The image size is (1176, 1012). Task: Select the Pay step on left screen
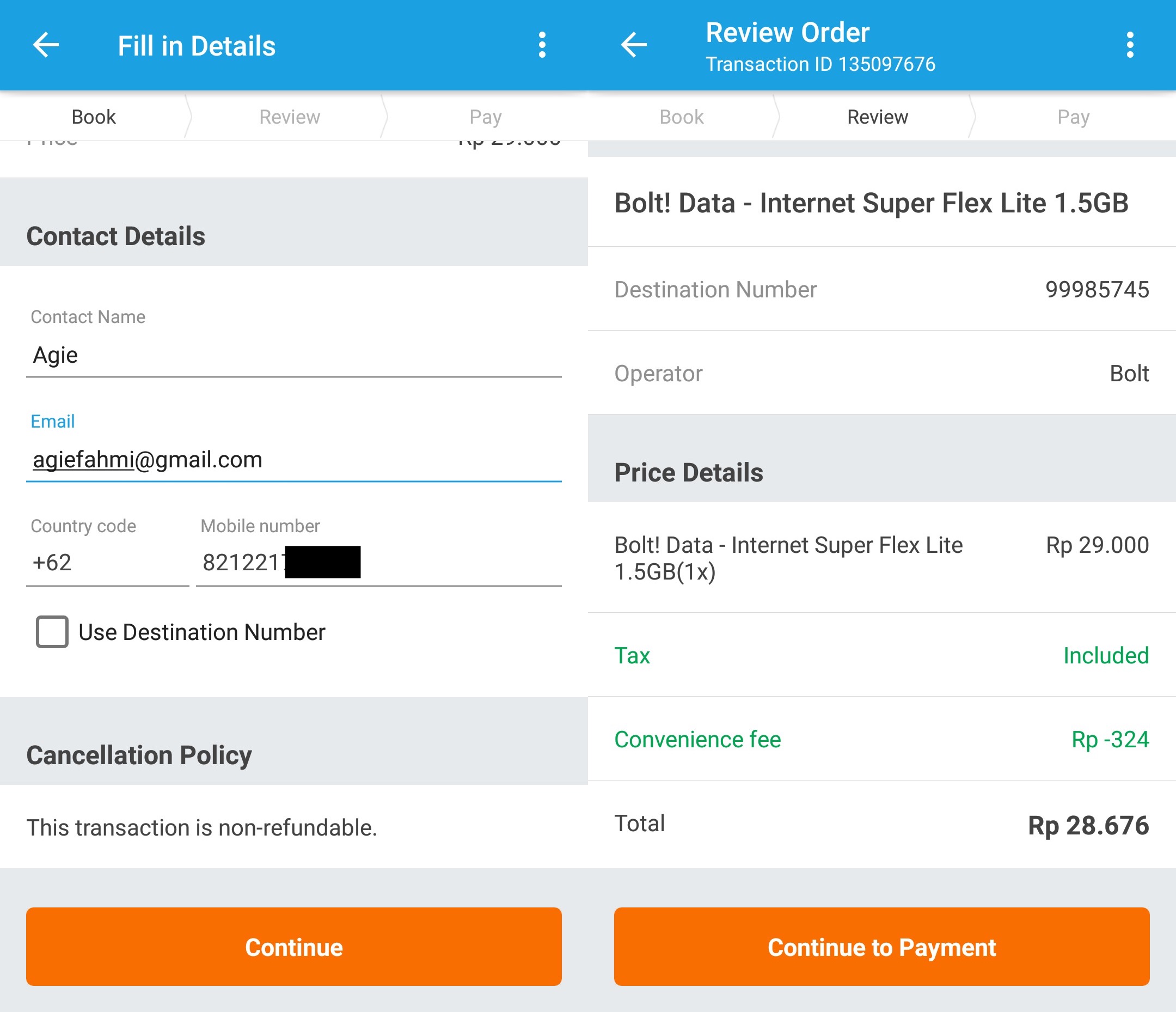[485, 117]
